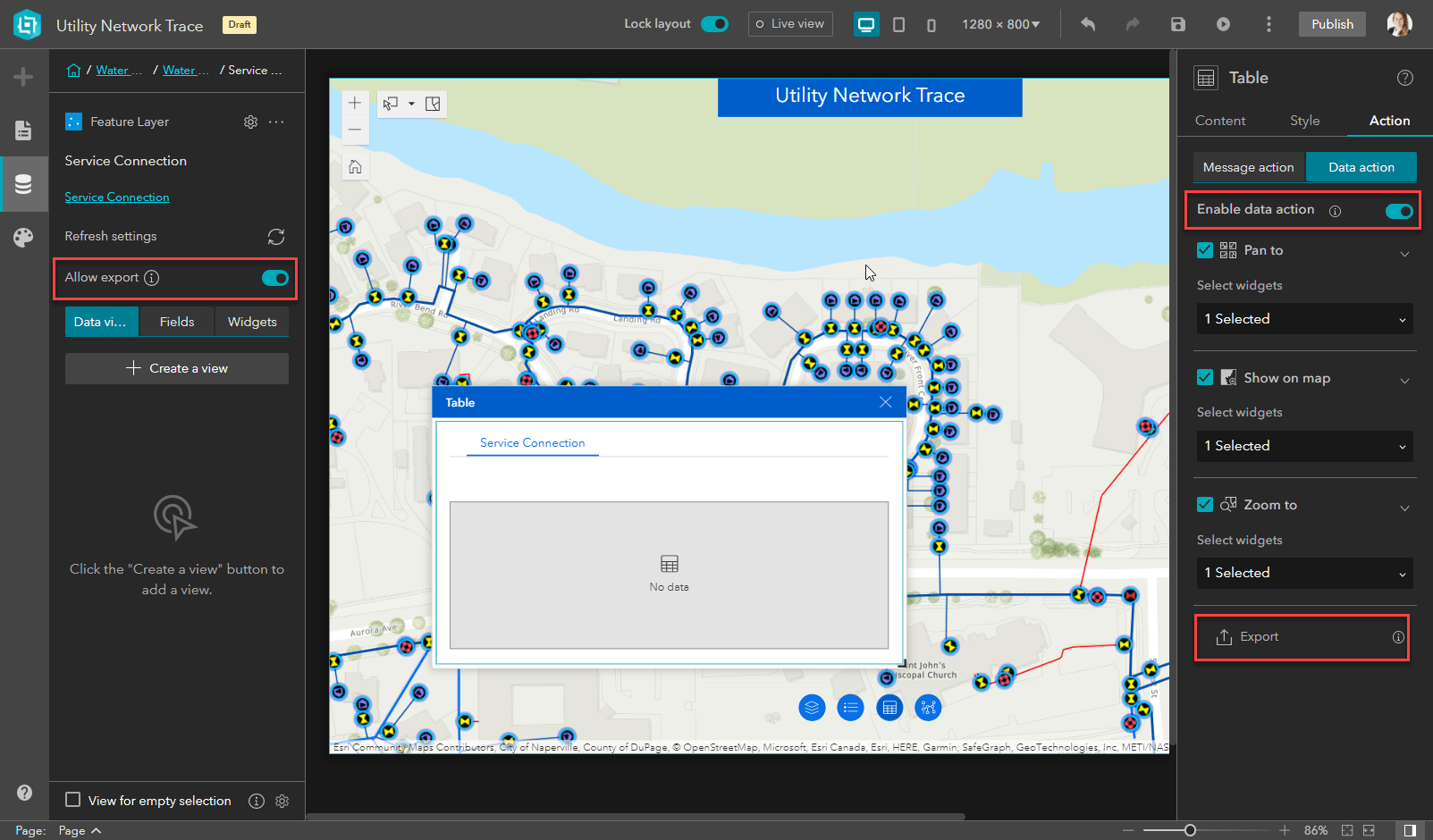The height and width of the screenshot is (840, 1433).
Task: Click the Publish button
Action: (1331, 24)
